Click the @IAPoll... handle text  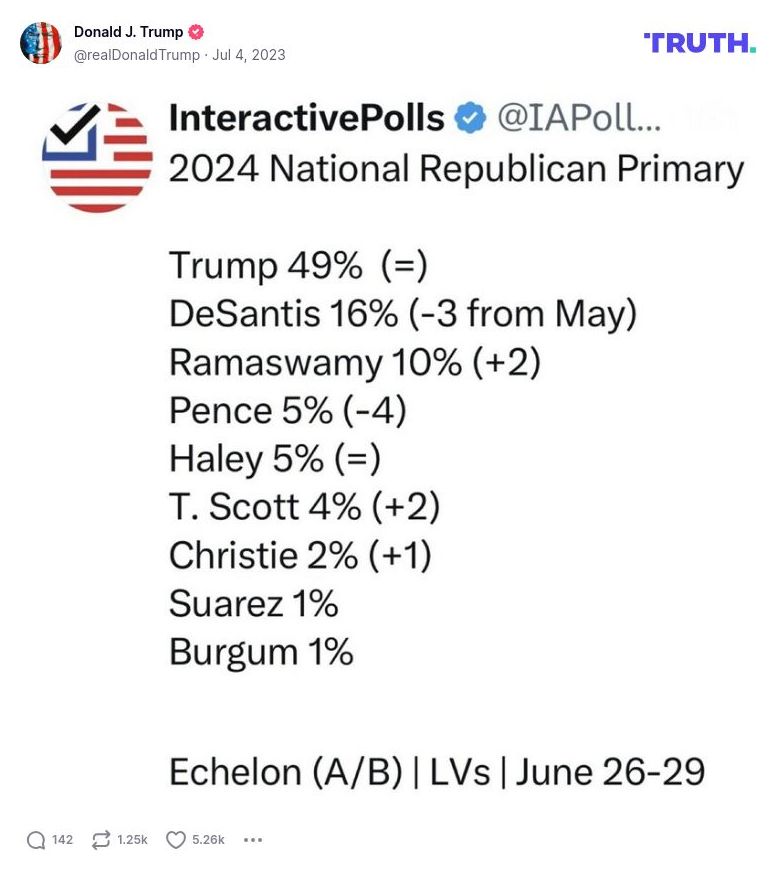pos(579,119)
